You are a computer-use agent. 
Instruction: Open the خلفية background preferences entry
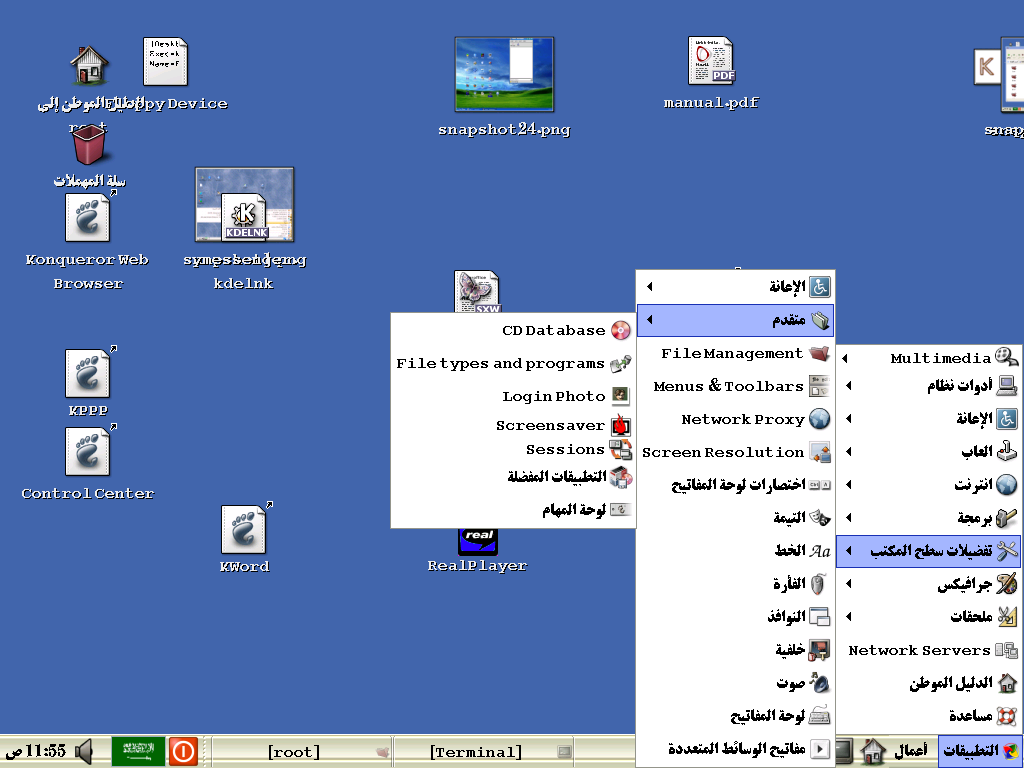coord(735,650)
